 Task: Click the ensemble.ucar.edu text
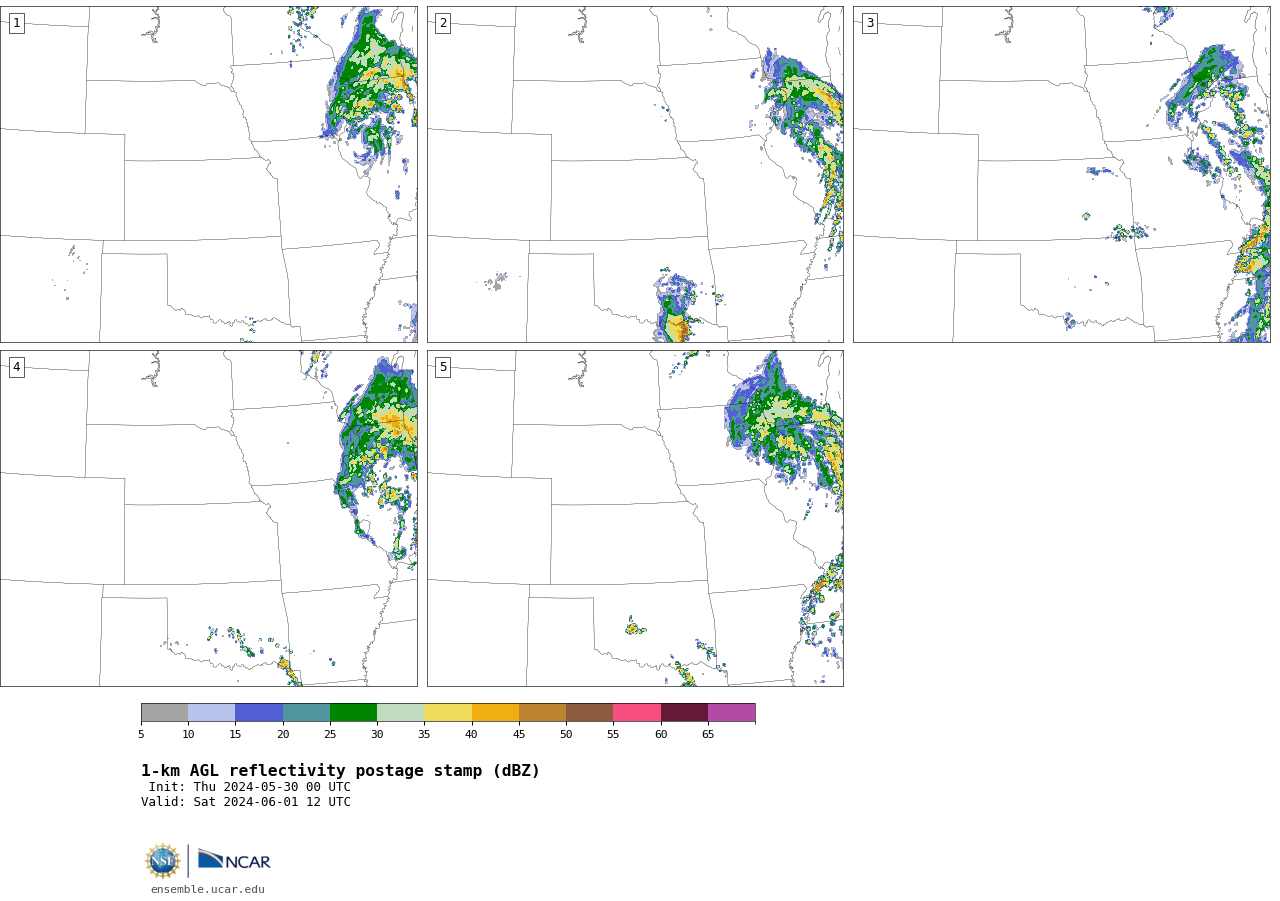pyautogui.click(x=208, y=889)
